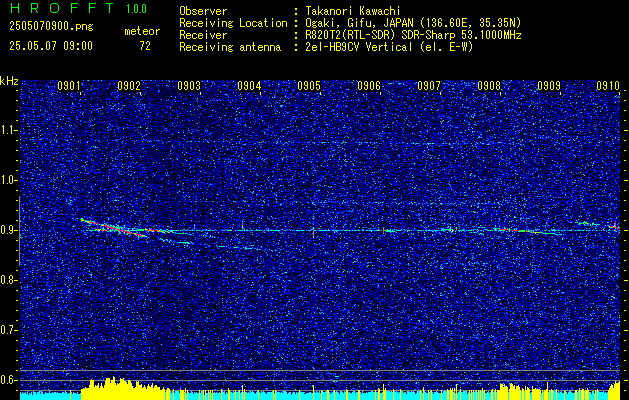Click the R820T2(RTL-SDR) receiver text
Viewport: 629px width, 400px height.
(x=413, y=35)
